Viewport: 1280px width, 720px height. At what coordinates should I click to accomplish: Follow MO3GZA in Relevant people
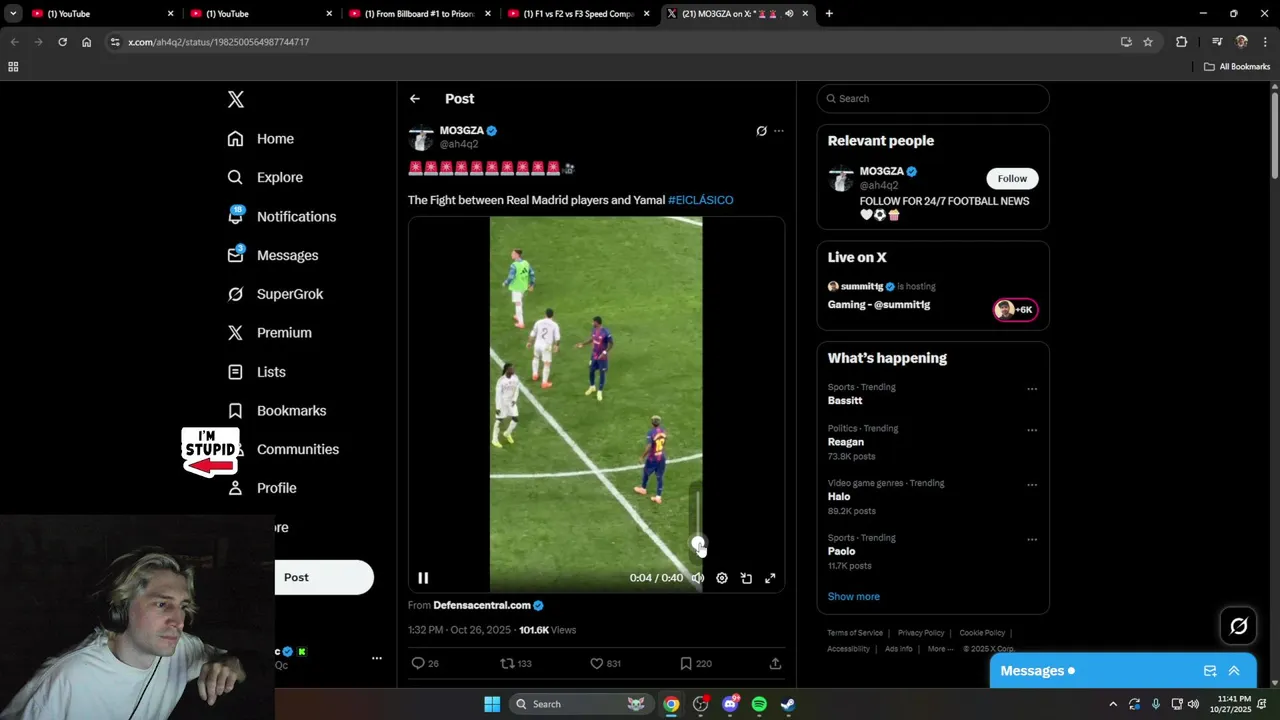tap(1012, 178)
